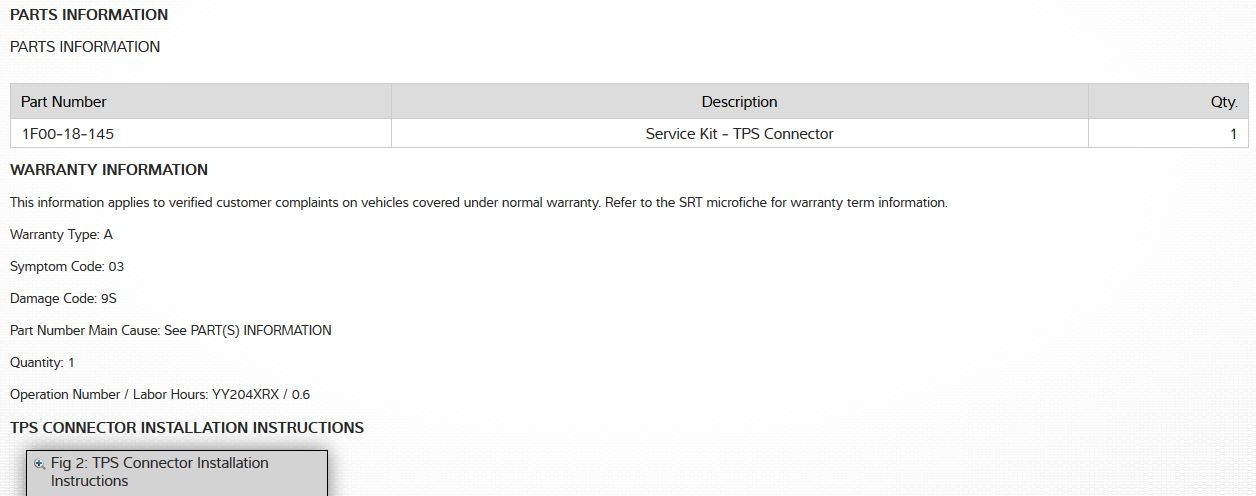Click the Part Number column header
1256x496 pixels.
64,102
